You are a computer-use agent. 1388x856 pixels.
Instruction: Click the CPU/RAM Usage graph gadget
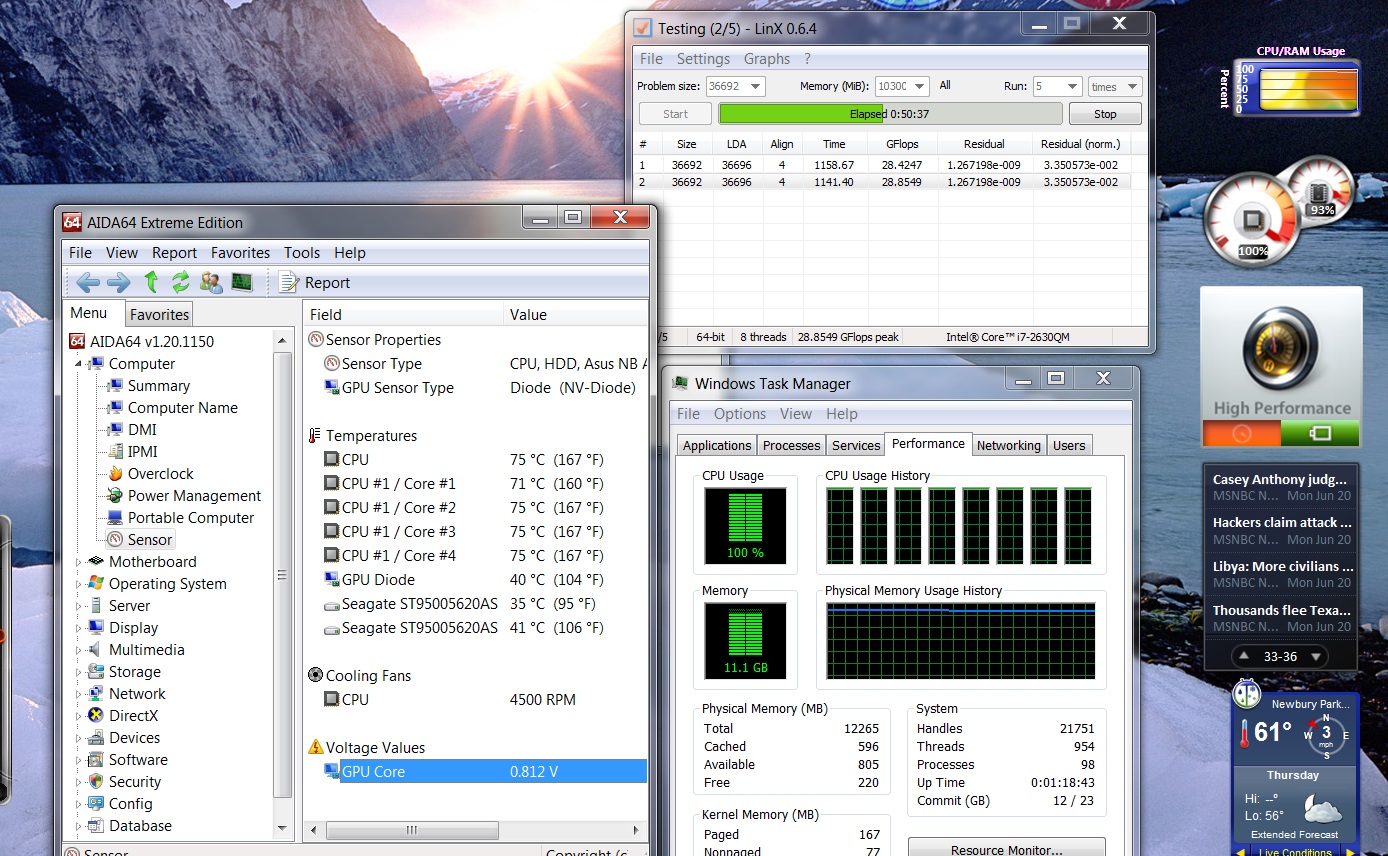(x=1308, y=88)
